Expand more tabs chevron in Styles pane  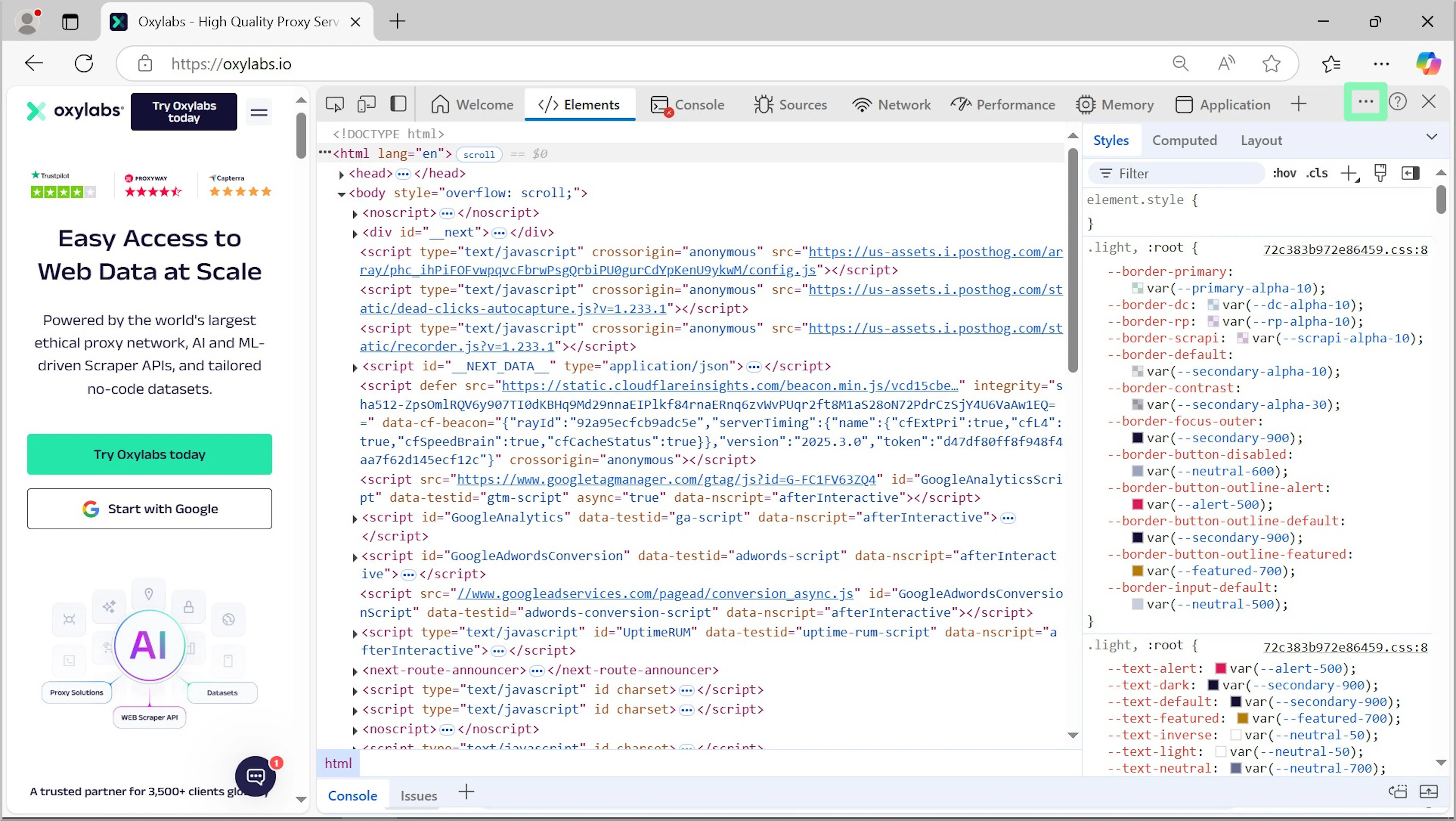[x=1431, y=137]
